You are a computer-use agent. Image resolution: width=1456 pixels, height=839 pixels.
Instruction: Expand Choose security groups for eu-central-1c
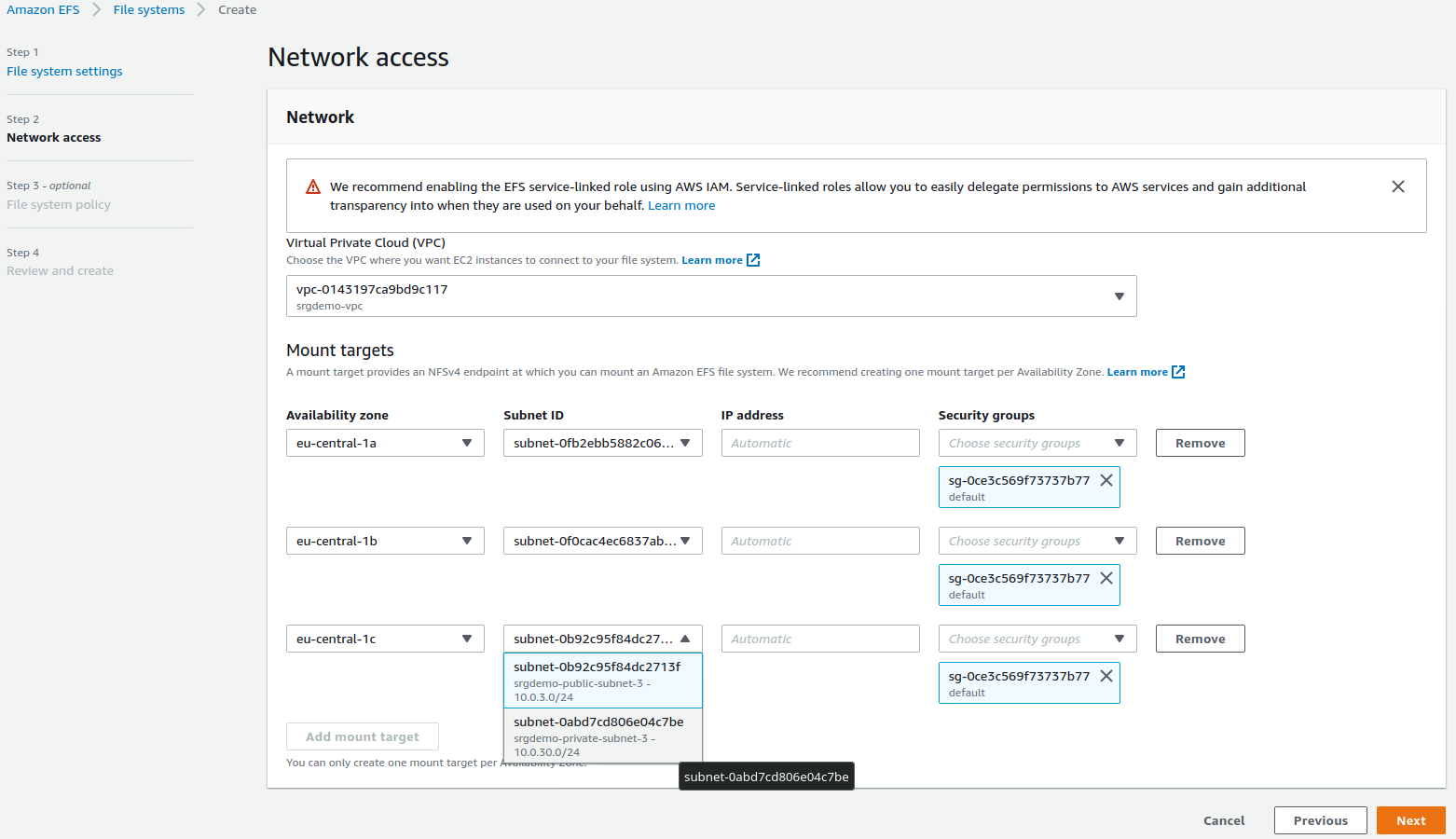pyautogui.click(x=1037, y=639)
